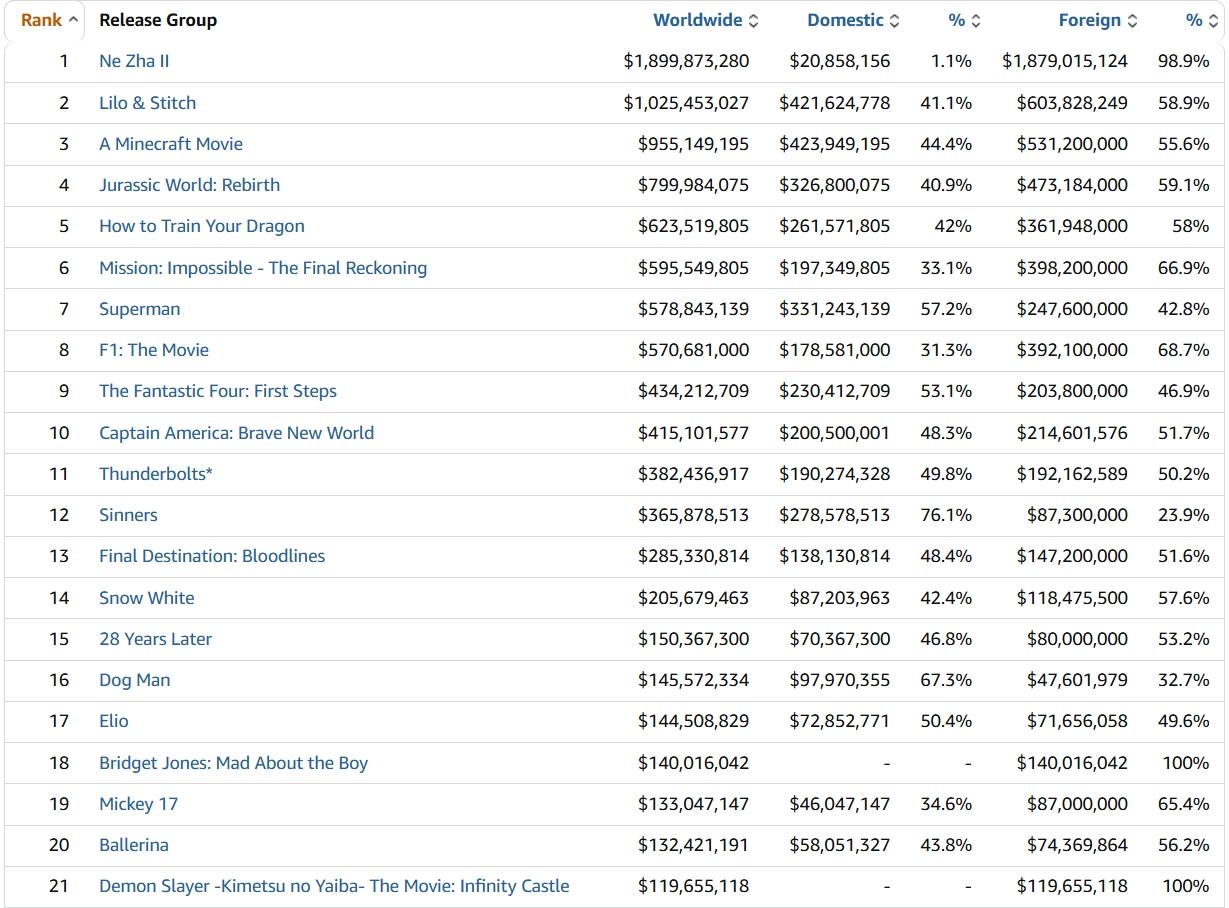Screen dimensions: 1229x908
Task: Select foreign gross $192,162,589
Action: [1072, 474]
